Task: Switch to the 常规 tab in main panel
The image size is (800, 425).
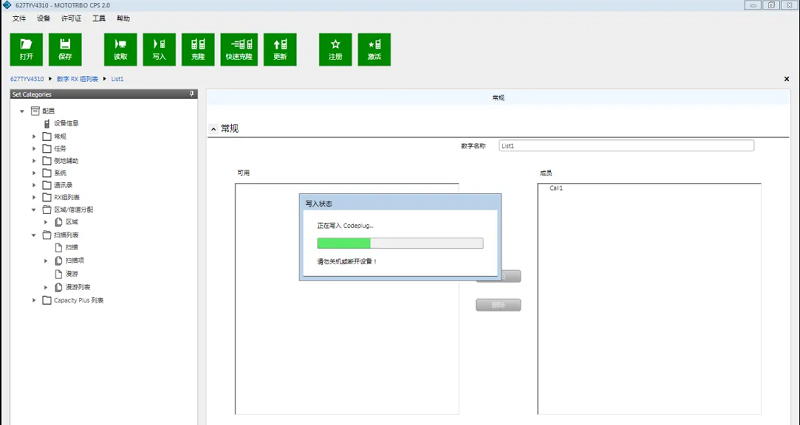Action: coord(498,97)
